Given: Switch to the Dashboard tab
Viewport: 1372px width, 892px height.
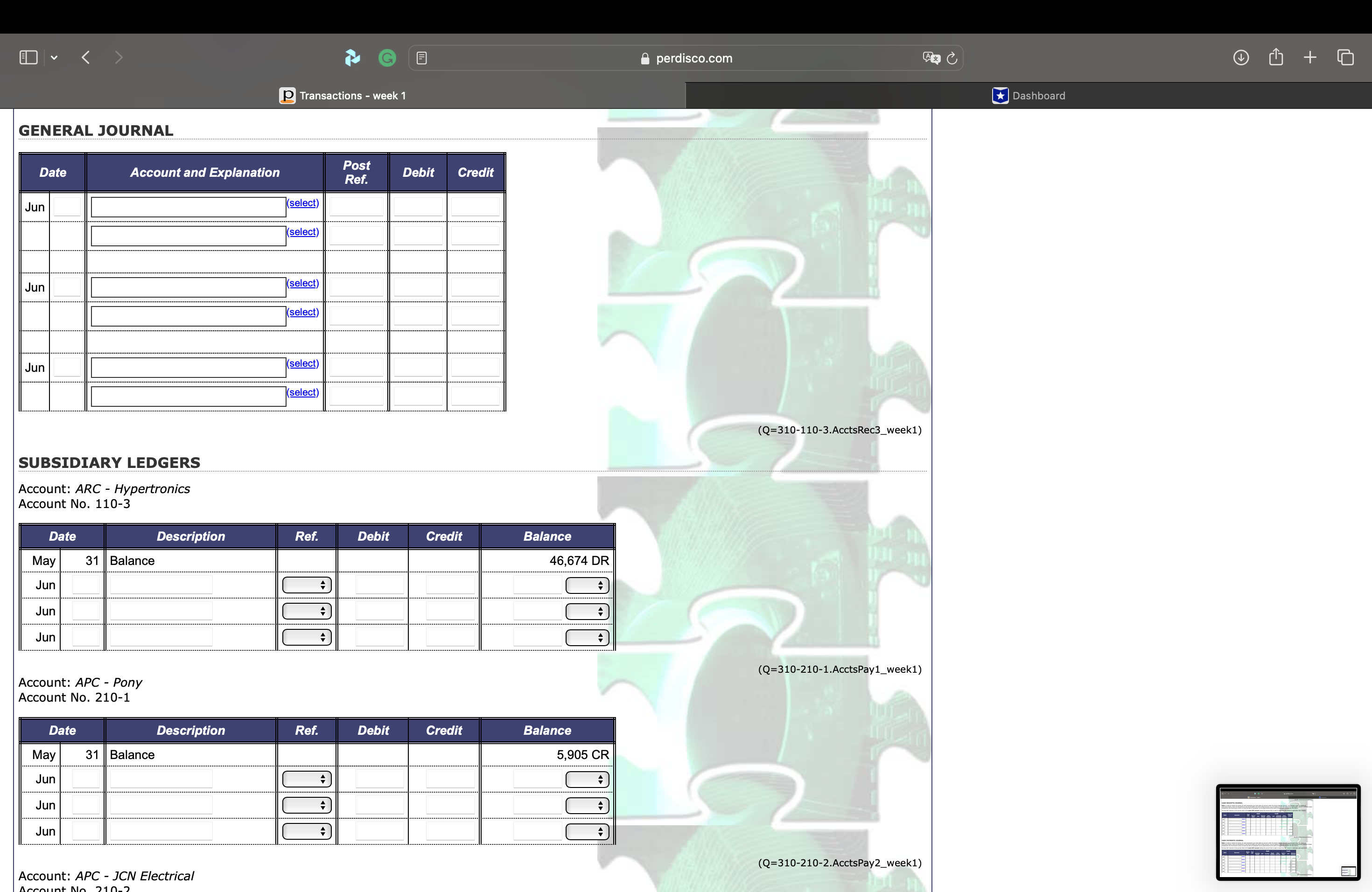Looking at the screenshot, I should click(x=1029, y=95).
